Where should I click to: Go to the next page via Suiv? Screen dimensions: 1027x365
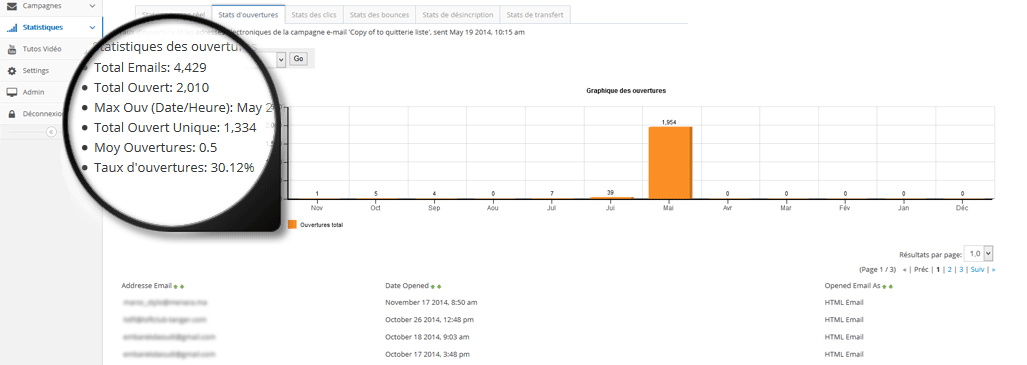click(977, 269)
